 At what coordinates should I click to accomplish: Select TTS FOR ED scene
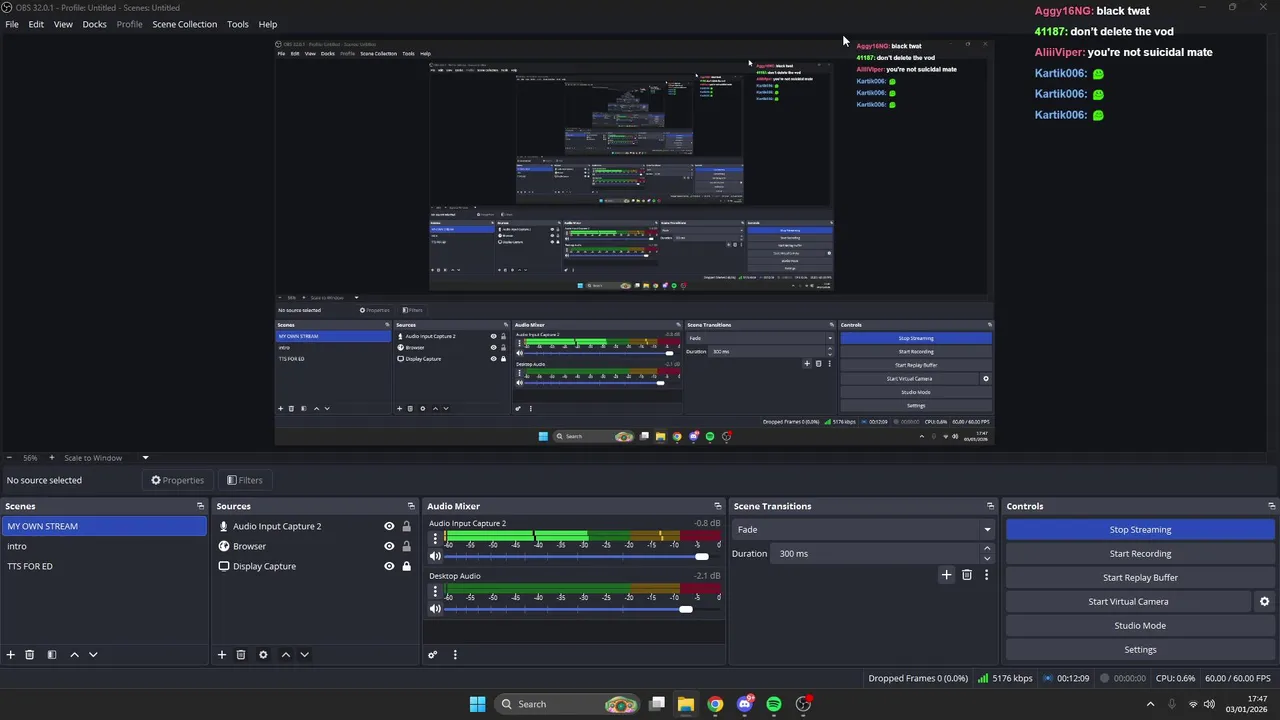(104, 566)
